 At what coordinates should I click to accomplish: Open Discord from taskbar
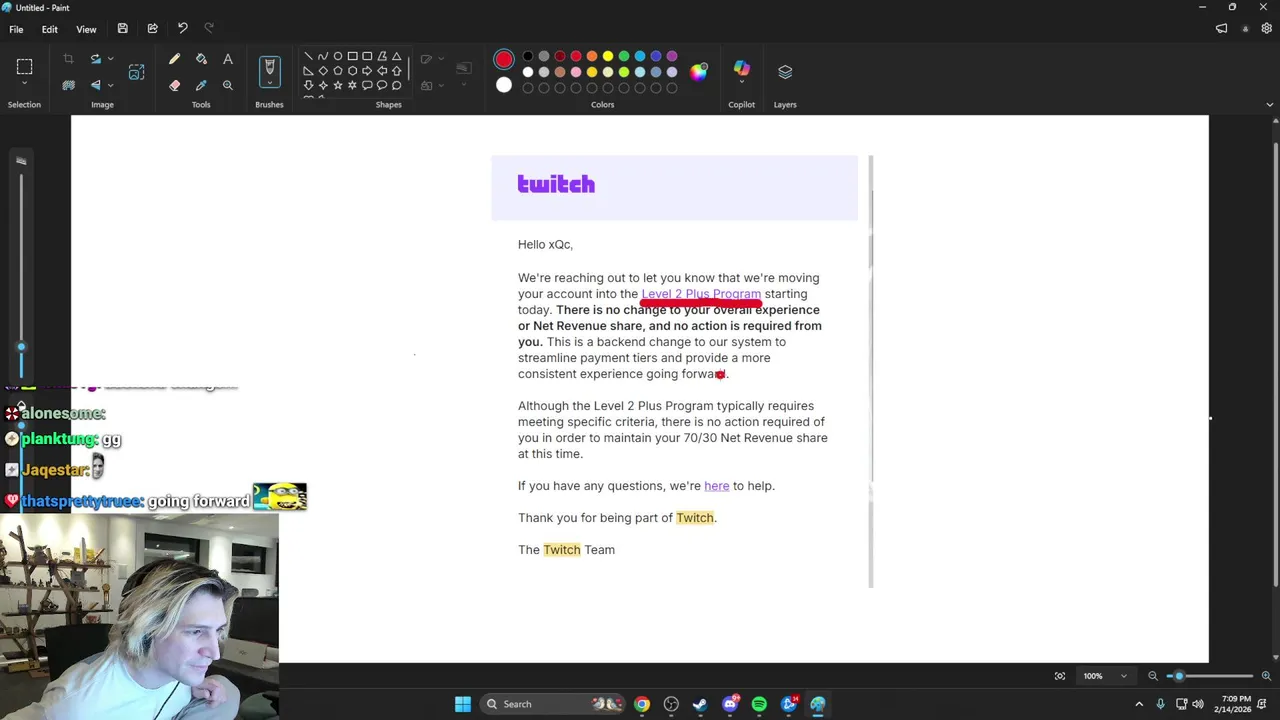(x=730, y=704)
